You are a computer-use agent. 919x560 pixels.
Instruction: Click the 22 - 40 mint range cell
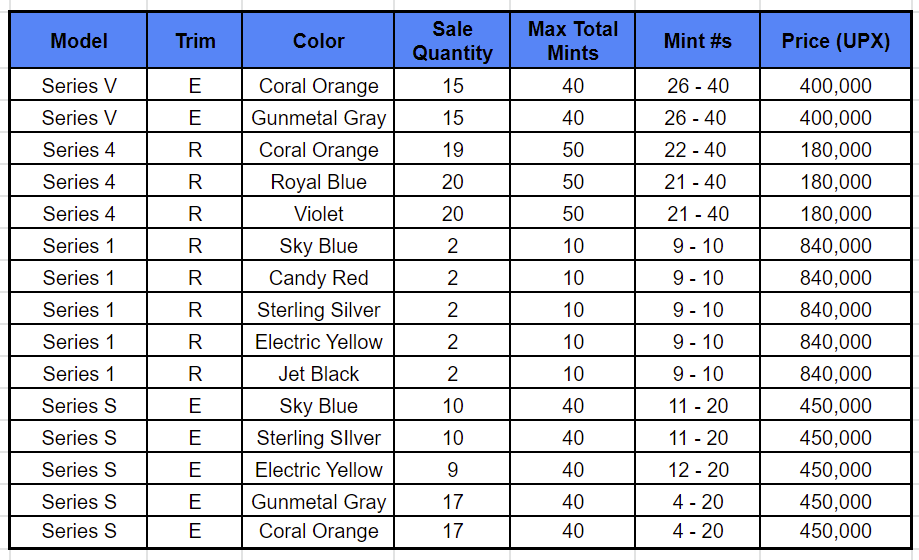697,150
